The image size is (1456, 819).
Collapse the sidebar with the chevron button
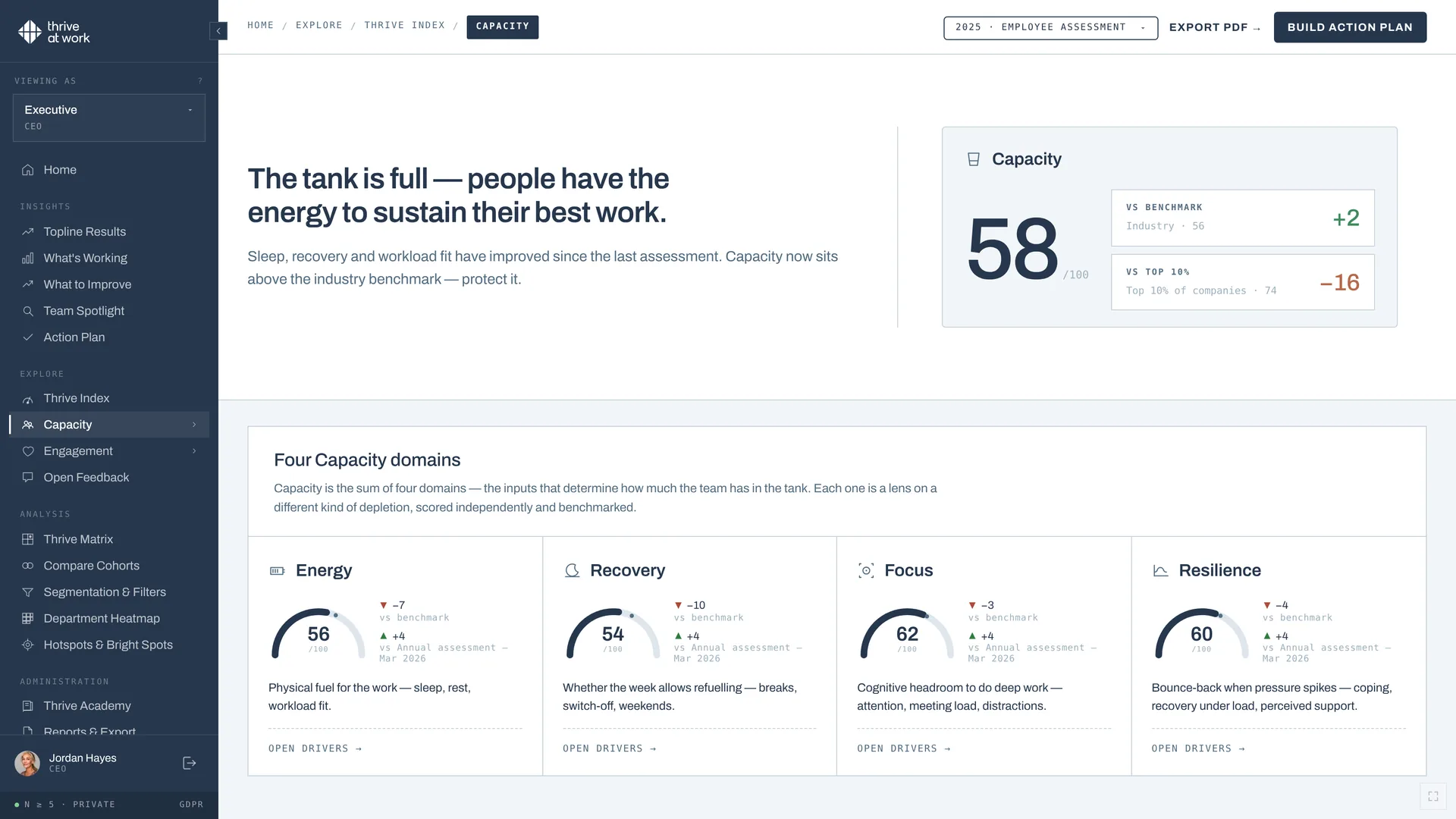(x=218, y=31)
